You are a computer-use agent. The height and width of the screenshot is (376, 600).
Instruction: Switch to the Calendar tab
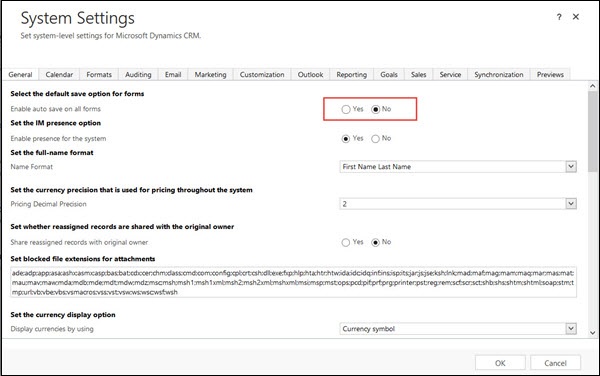59,75
